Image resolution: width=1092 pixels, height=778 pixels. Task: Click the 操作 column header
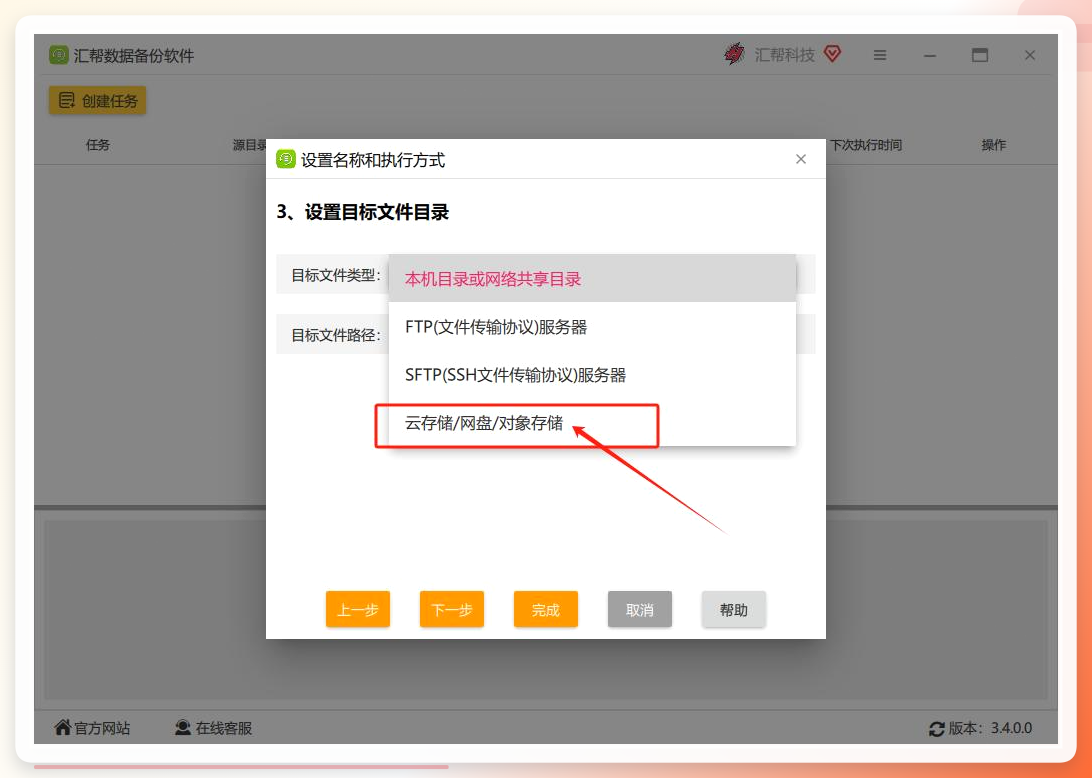coord(994,145)
